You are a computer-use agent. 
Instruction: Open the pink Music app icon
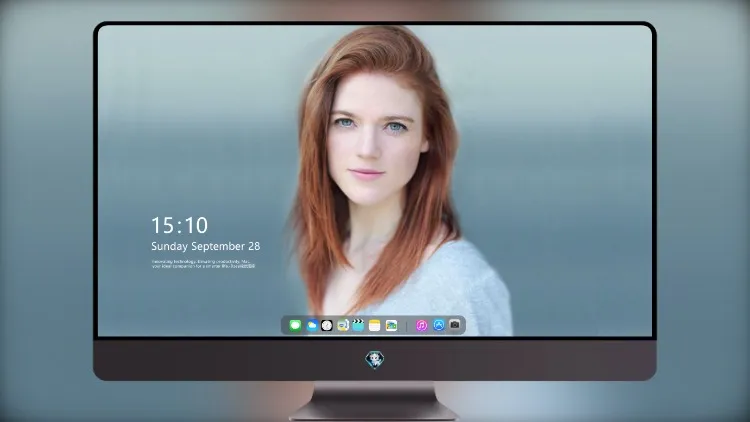421,325
